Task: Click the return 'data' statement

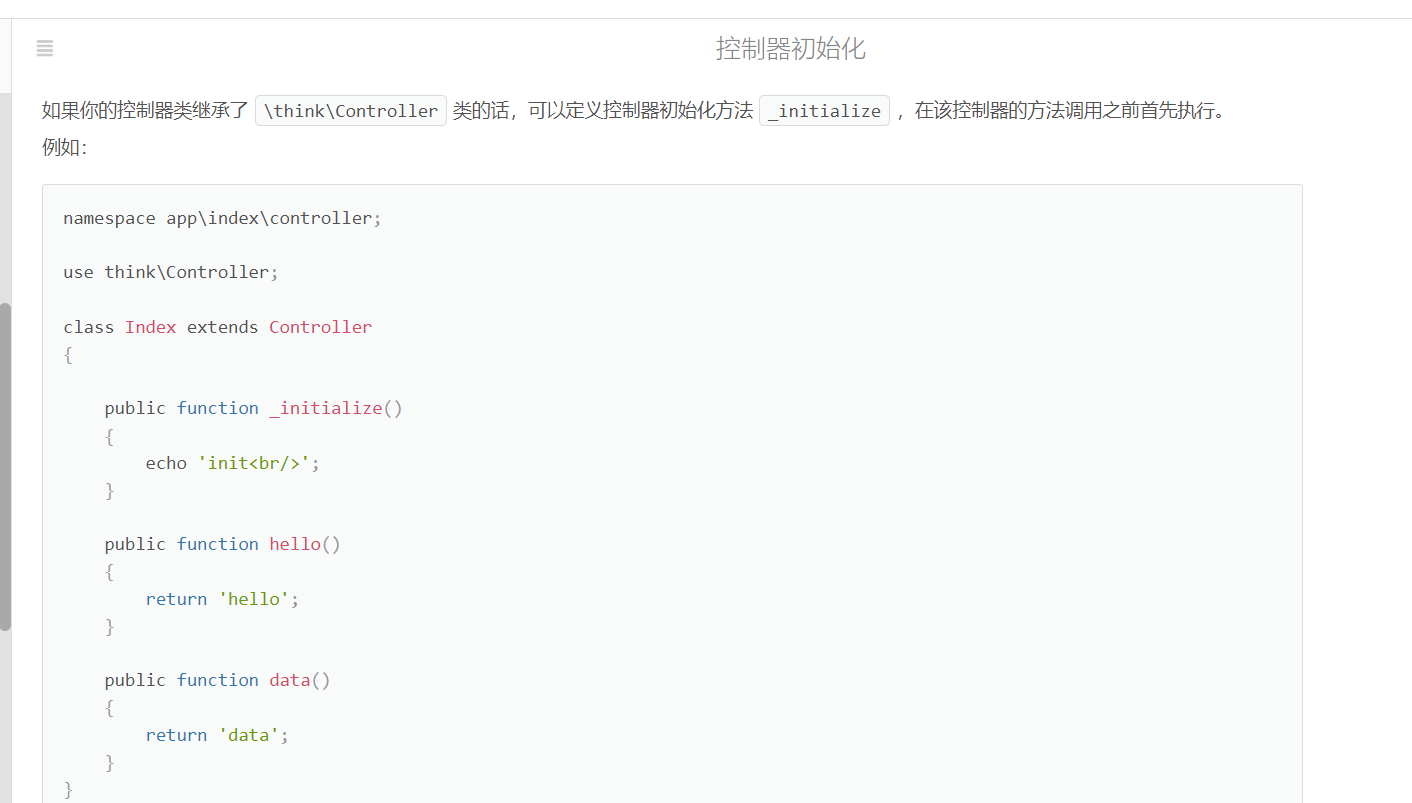Action: pyautogui.click(x=215, y=734)
